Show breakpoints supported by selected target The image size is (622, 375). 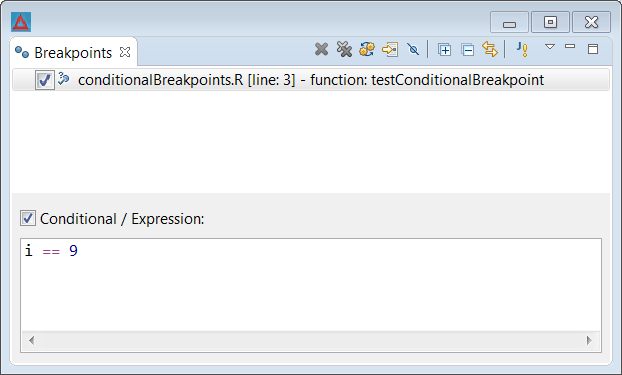pyautogui.click(x=367, y=50)
